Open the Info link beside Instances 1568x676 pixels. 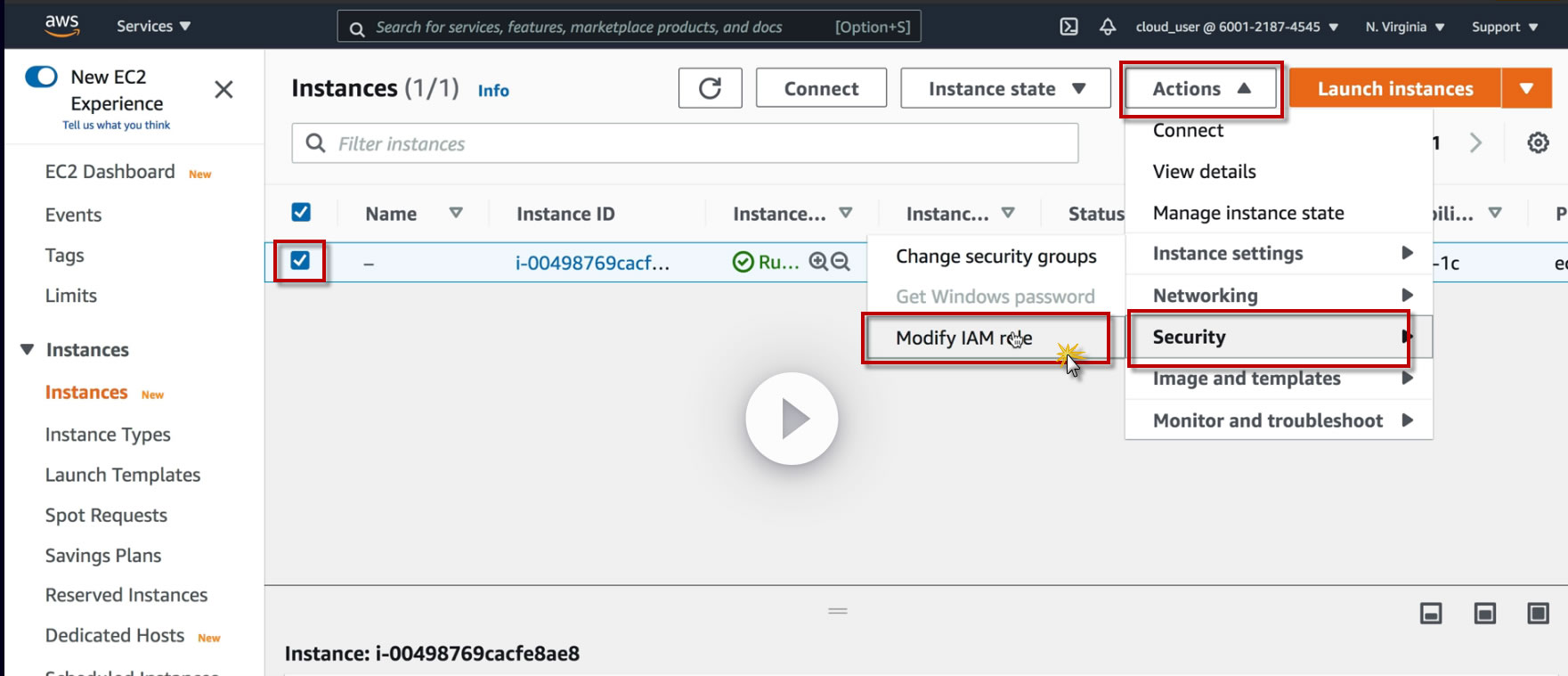pos(493,90)
